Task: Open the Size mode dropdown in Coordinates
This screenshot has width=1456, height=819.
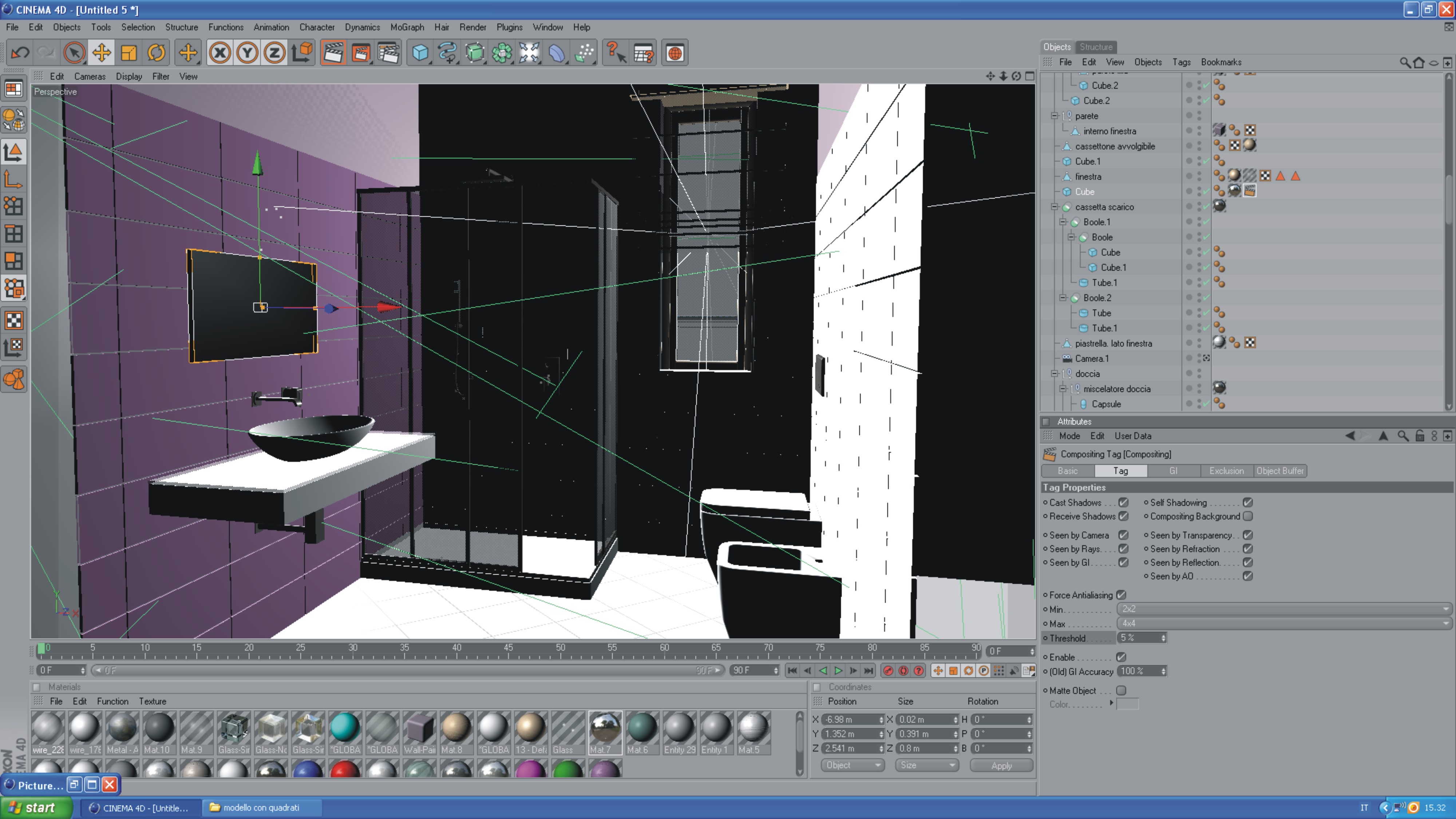Action: 927,765
